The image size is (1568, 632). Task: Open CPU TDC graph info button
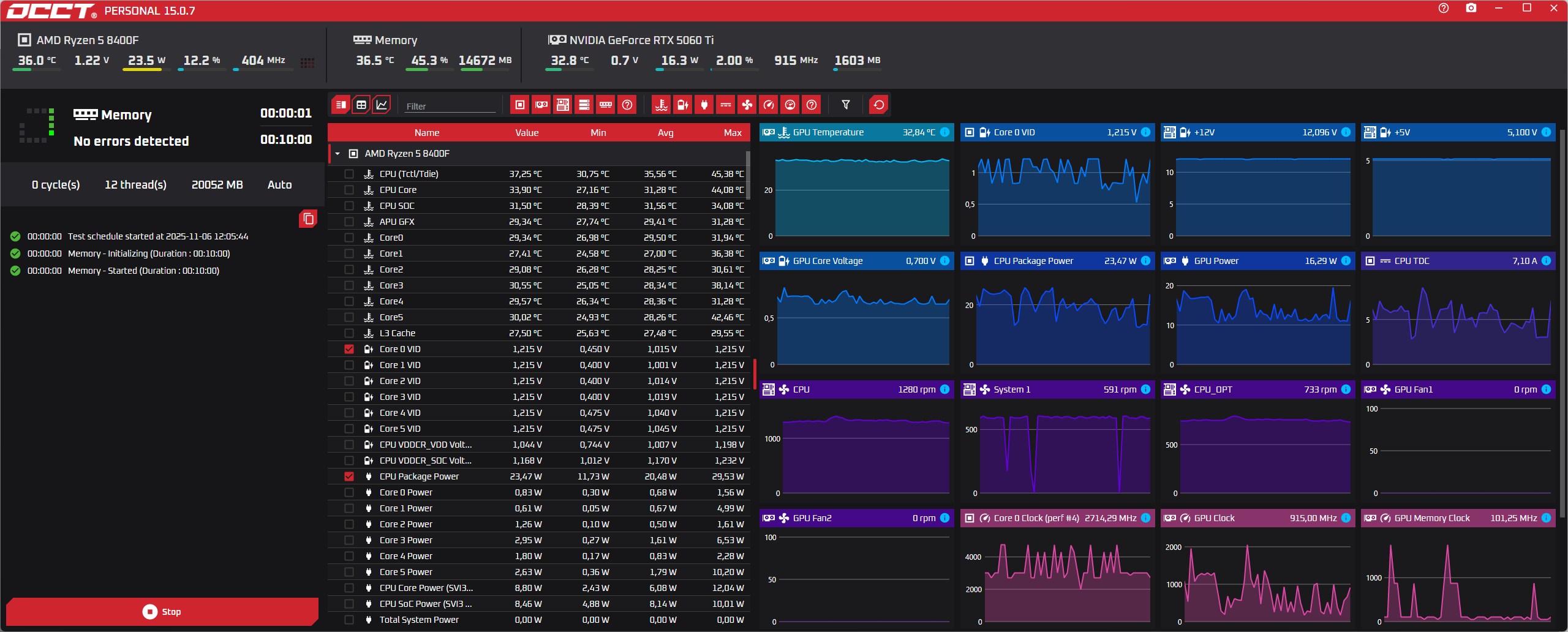click(1546, 261)
